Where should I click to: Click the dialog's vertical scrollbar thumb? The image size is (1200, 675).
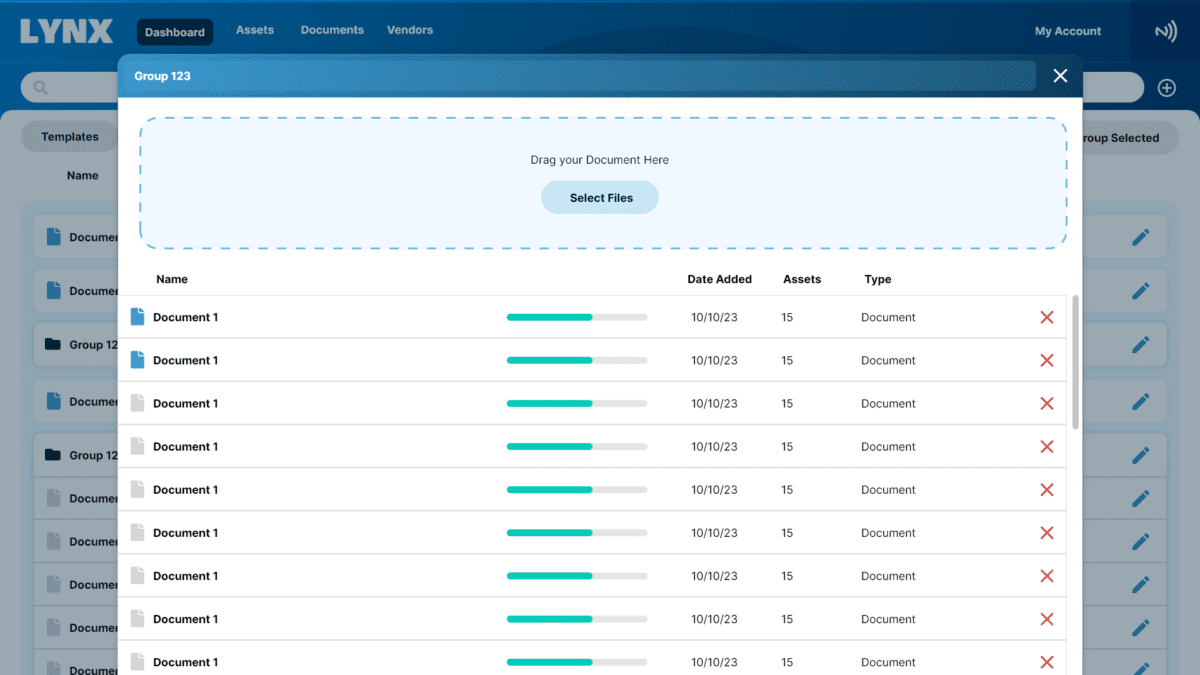1075,360
